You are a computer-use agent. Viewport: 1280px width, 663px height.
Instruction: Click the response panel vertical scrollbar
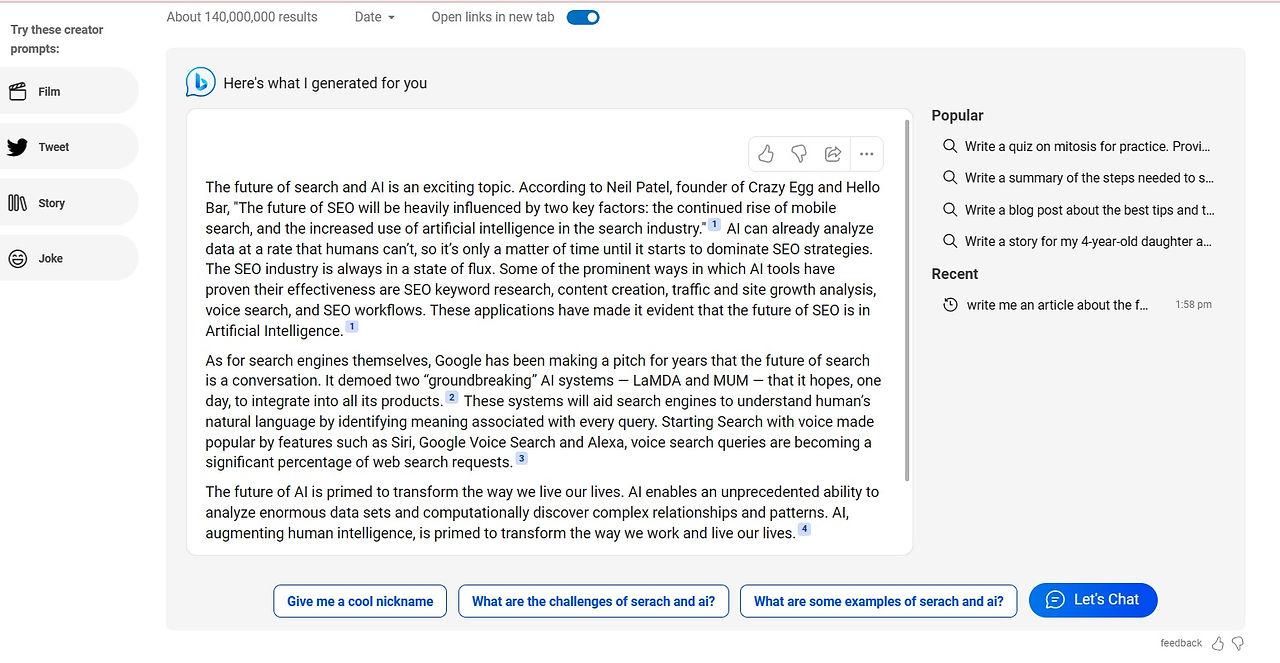(x=907, y=300)
